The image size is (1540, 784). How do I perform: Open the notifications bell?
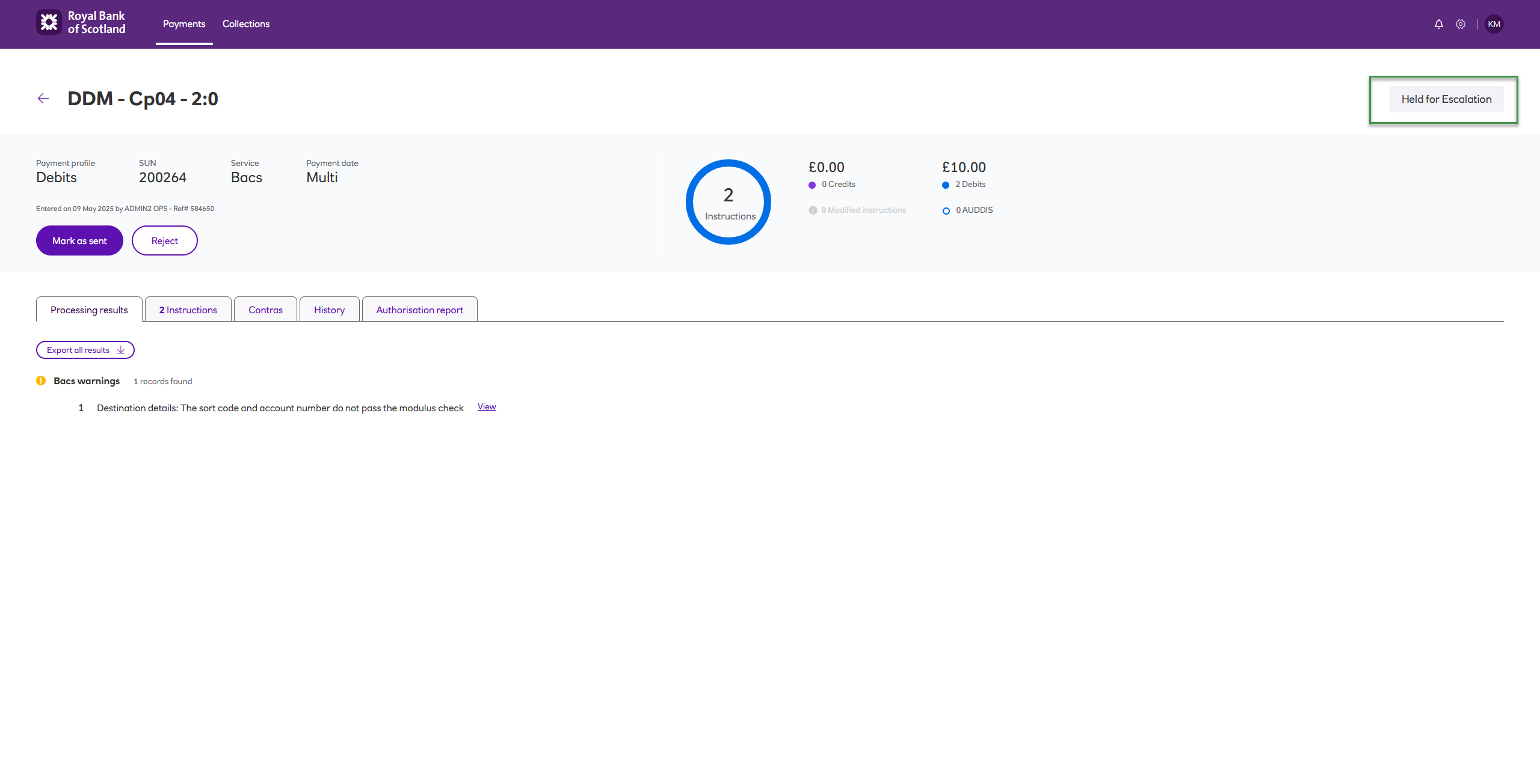[1438, 24]
